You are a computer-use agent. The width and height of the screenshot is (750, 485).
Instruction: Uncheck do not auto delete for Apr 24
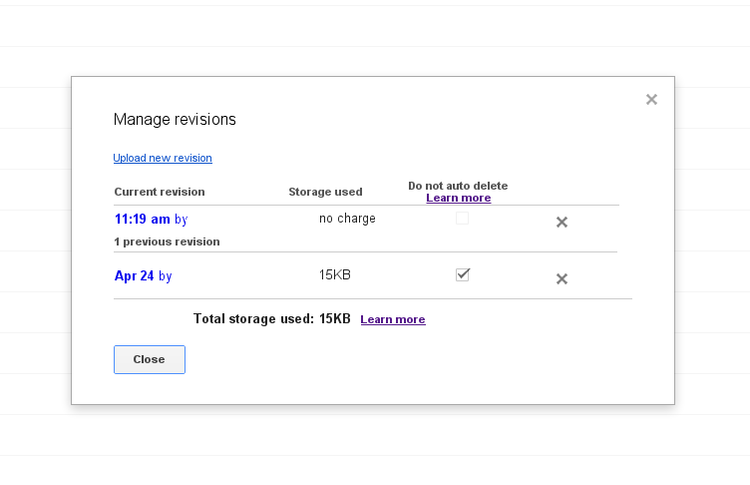point(462,274)
